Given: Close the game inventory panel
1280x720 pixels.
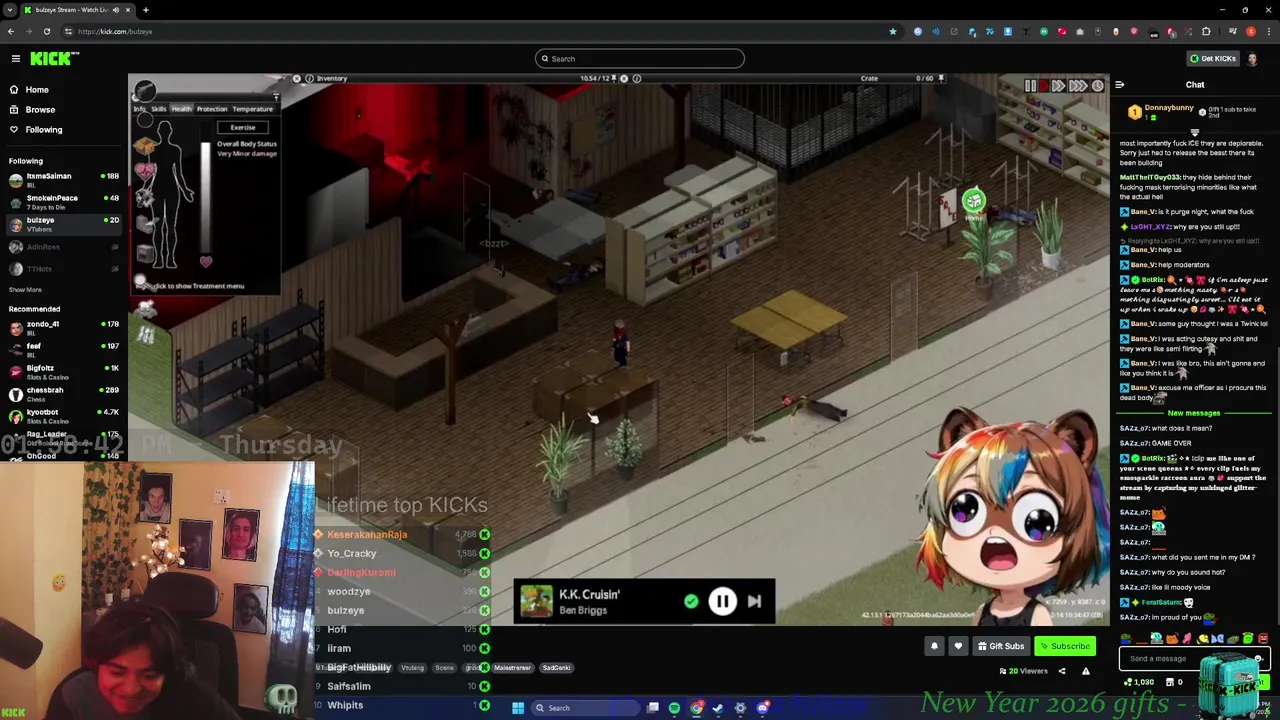Looking at the screenshot, I should (x=297, y=78).
